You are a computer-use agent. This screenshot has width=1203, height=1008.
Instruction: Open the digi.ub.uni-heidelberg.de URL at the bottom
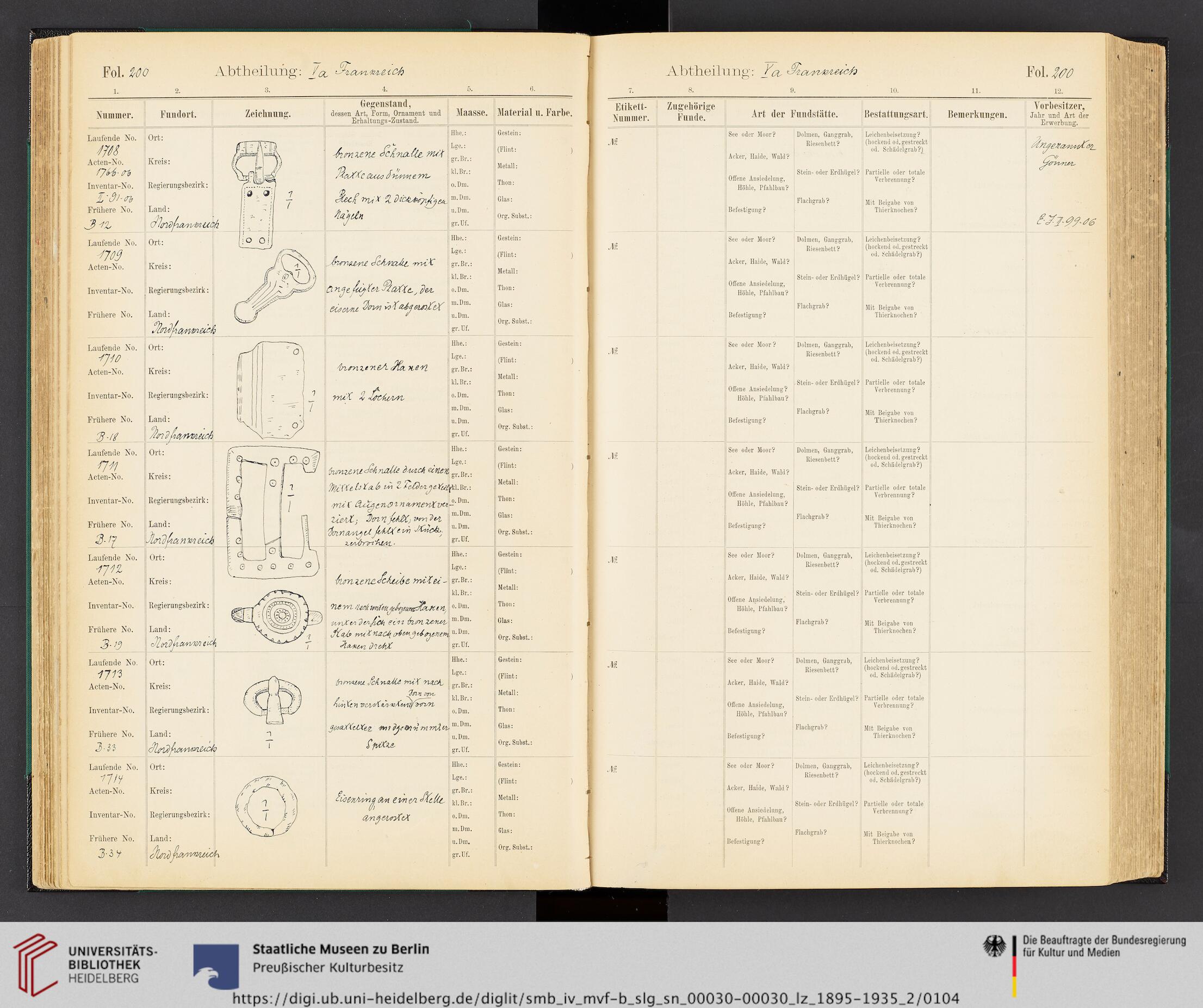click(x=595, y=998)
